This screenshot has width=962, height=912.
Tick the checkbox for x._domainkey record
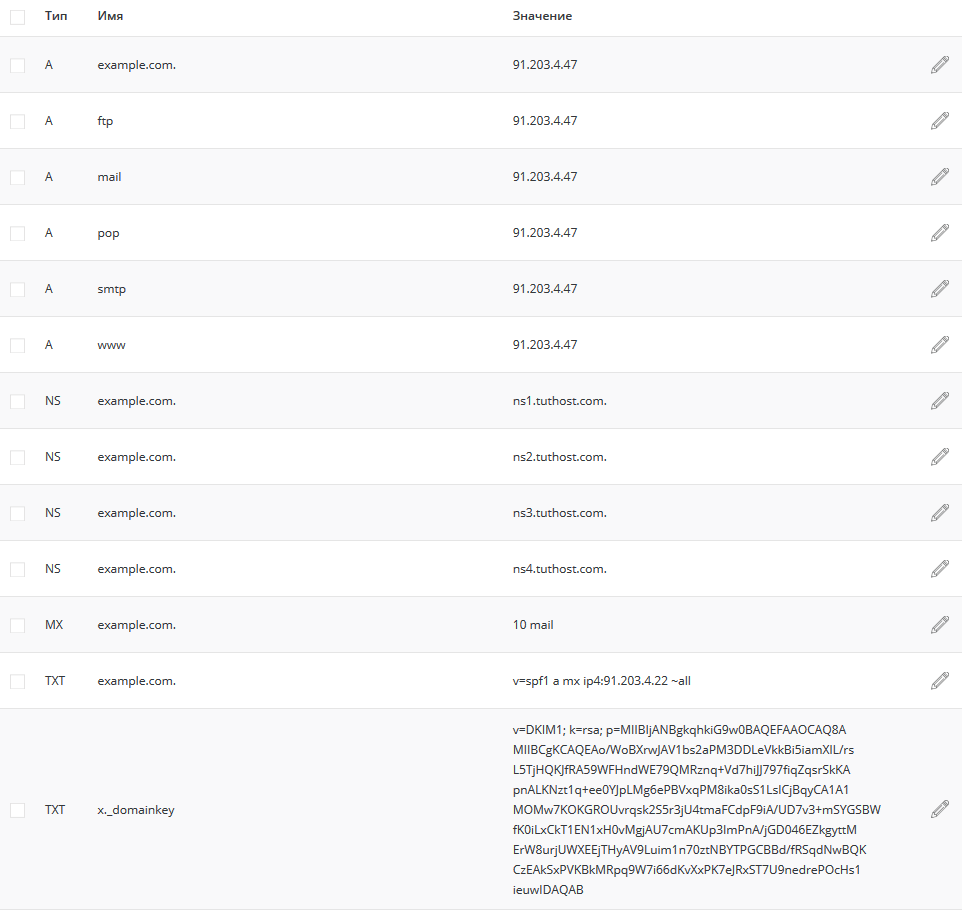(x=18, y=810)
